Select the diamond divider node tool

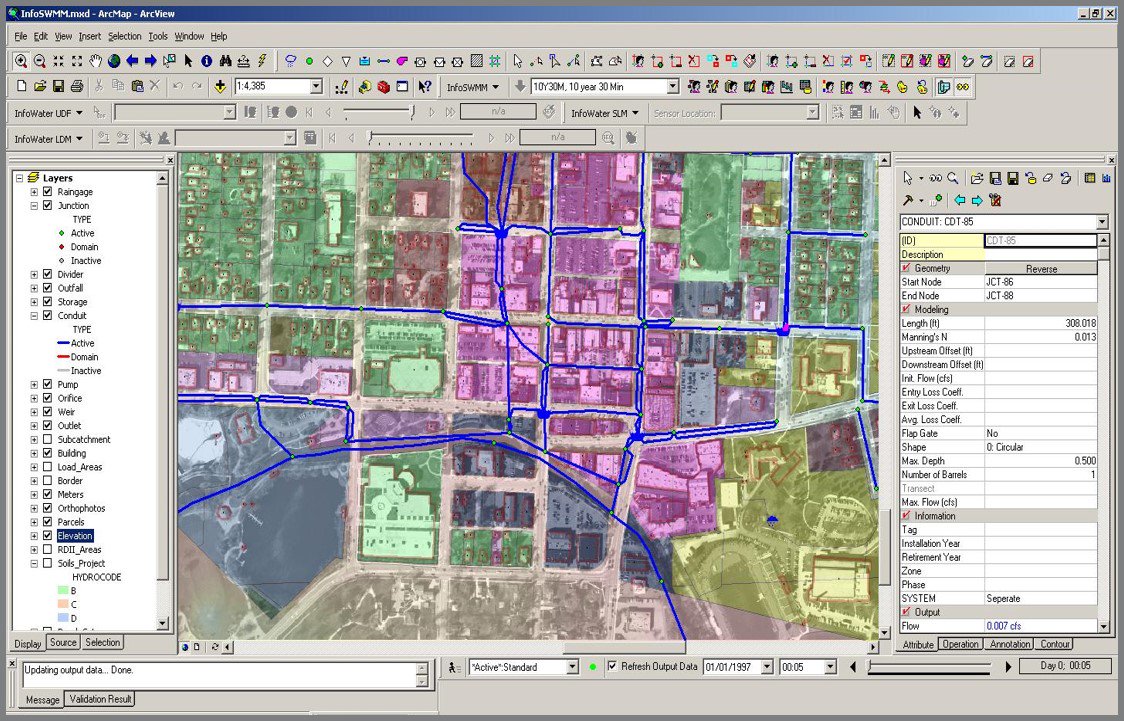tap(328, 62)
